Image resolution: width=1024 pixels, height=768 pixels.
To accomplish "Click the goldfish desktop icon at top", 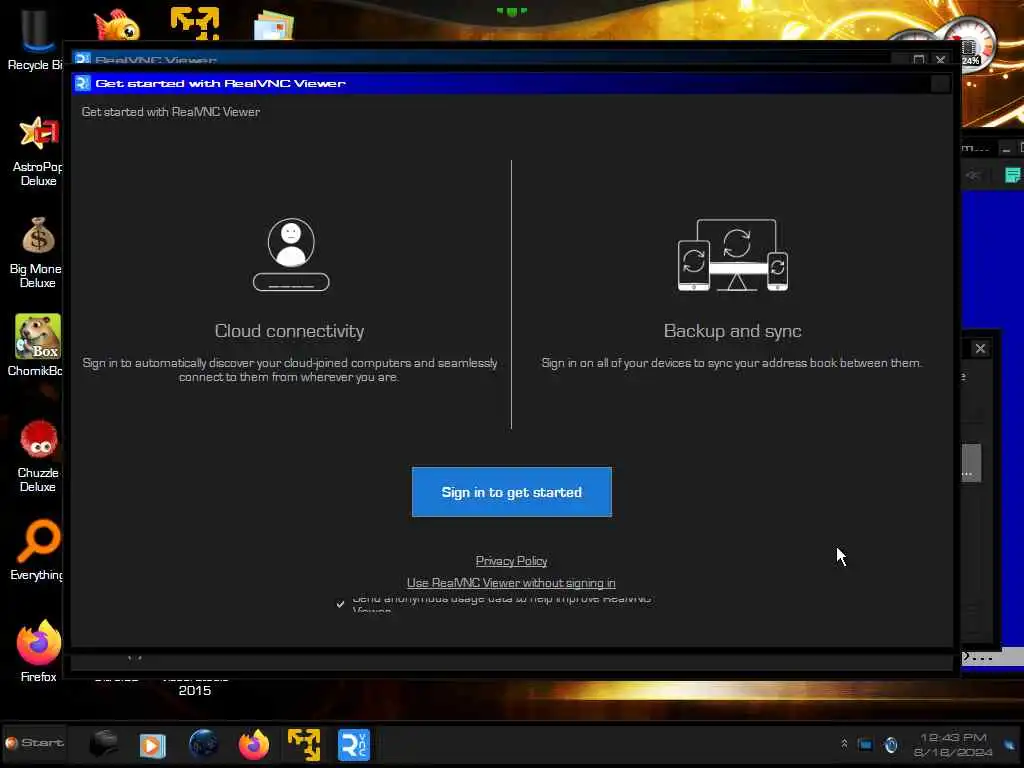I will (x=117, y=25).
